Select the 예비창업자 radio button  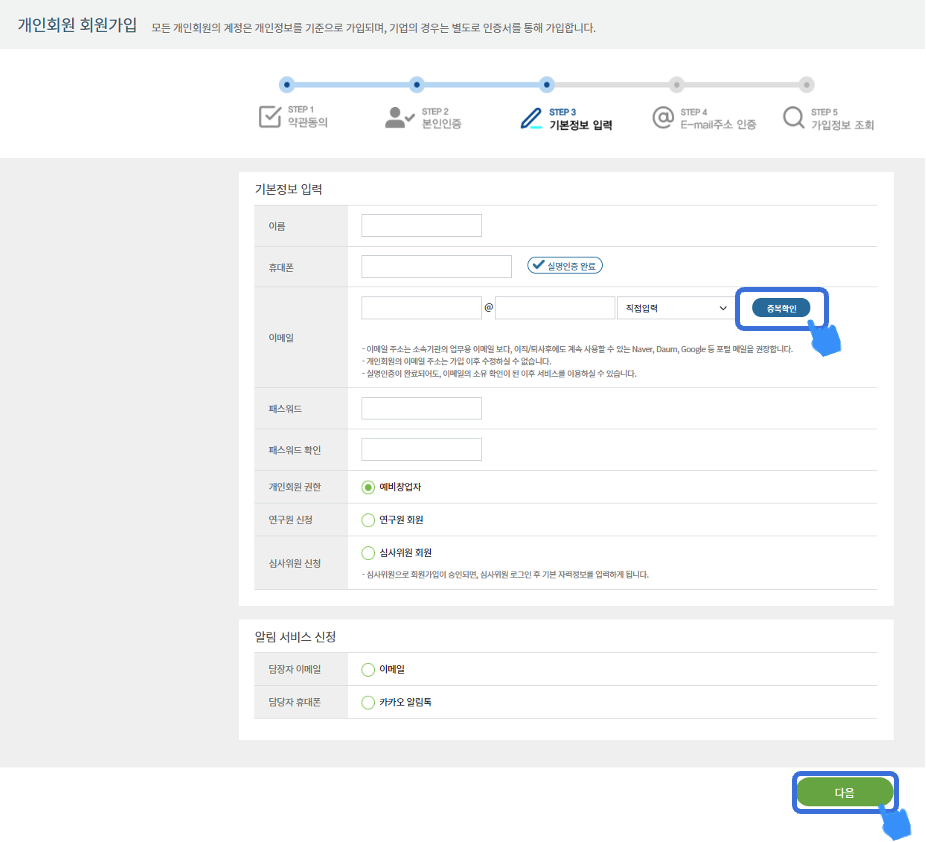[x=368, y=487]
